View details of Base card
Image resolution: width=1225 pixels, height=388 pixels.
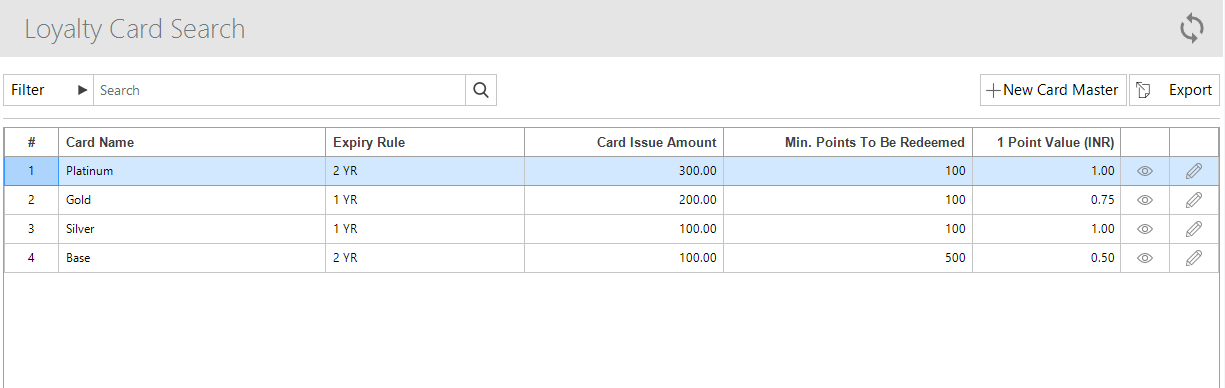1145,258
